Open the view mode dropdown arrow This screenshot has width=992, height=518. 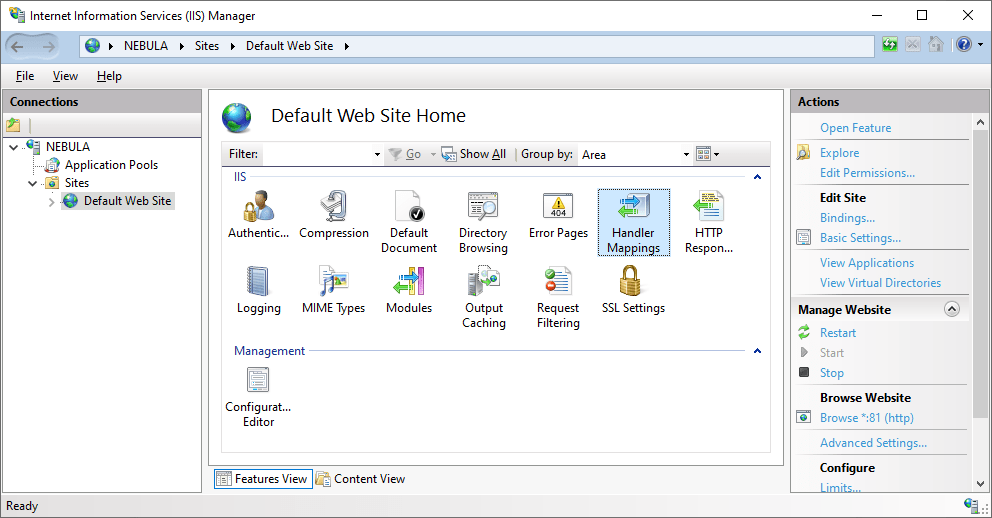tap(716, 154)
